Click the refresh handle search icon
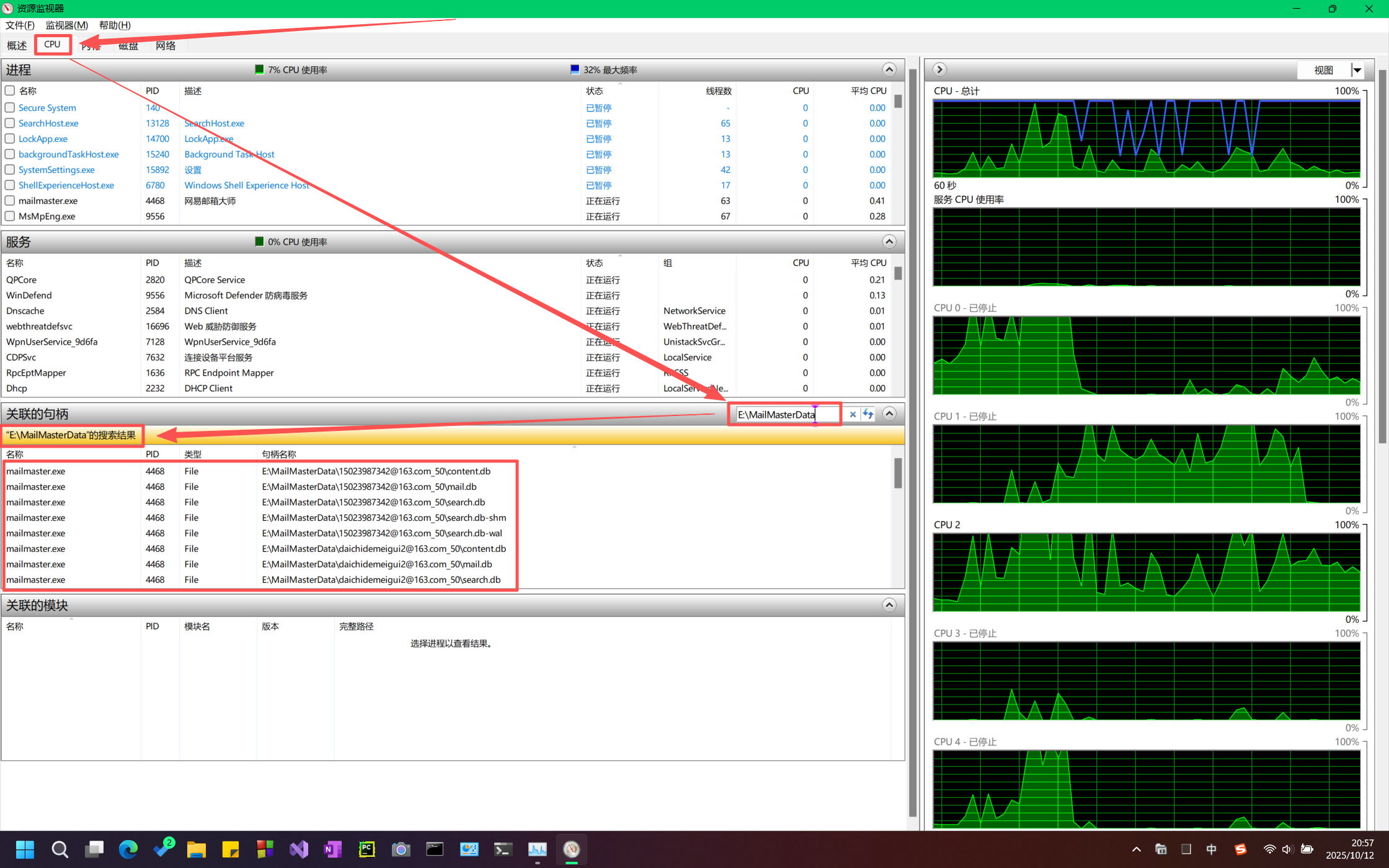This screenshot has width=1389, height=868. [x=868, y=414]
